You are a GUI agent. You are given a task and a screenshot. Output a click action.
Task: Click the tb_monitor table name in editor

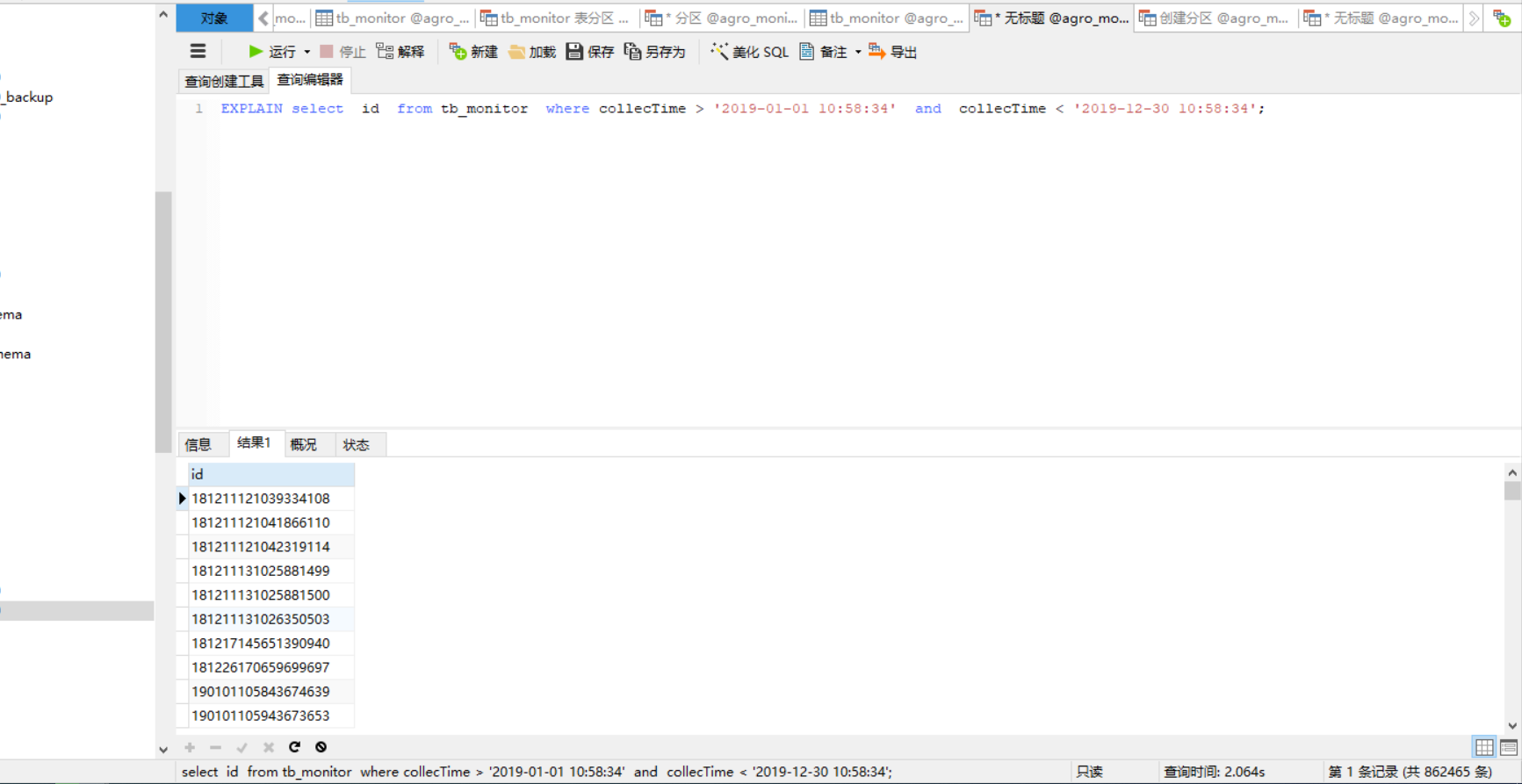click(485, 109)
